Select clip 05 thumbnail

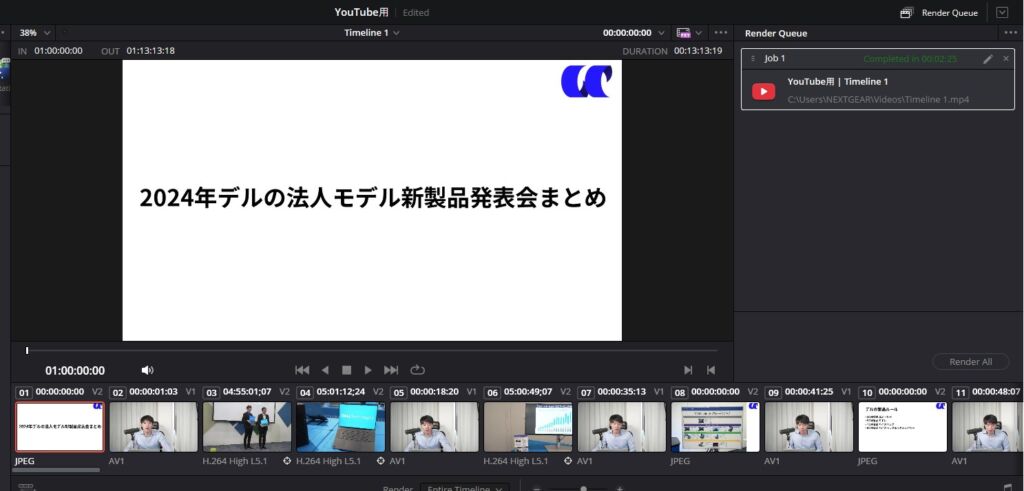[434, 427]
